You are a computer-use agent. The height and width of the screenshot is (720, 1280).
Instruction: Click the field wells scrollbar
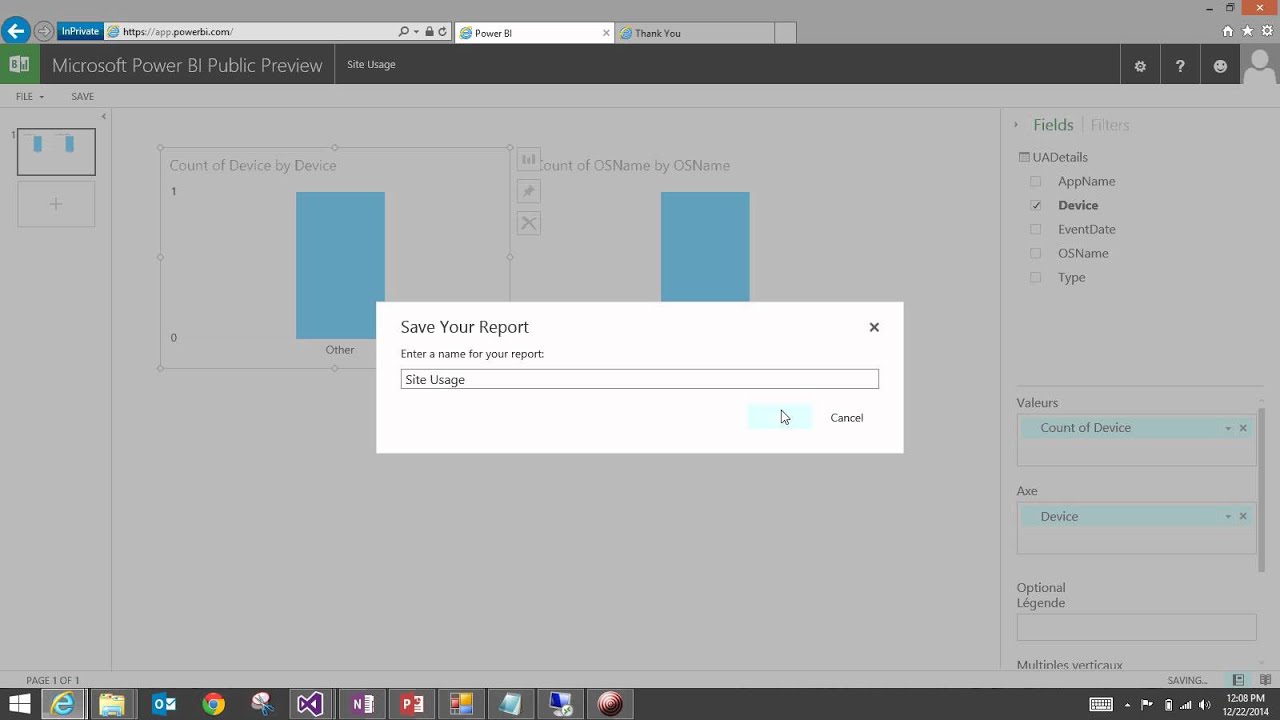(x=1261, y=490)
